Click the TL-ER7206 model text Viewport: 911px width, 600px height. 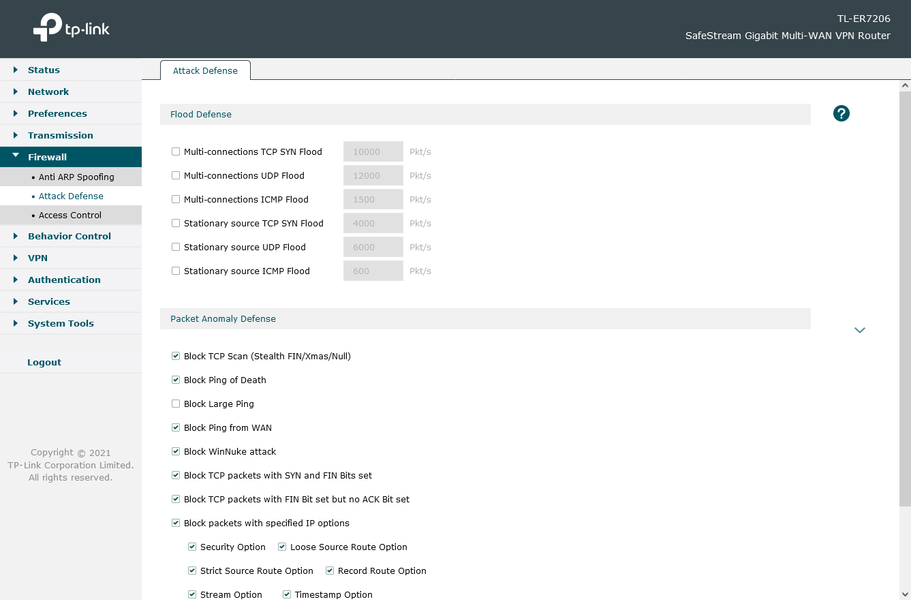863,19
